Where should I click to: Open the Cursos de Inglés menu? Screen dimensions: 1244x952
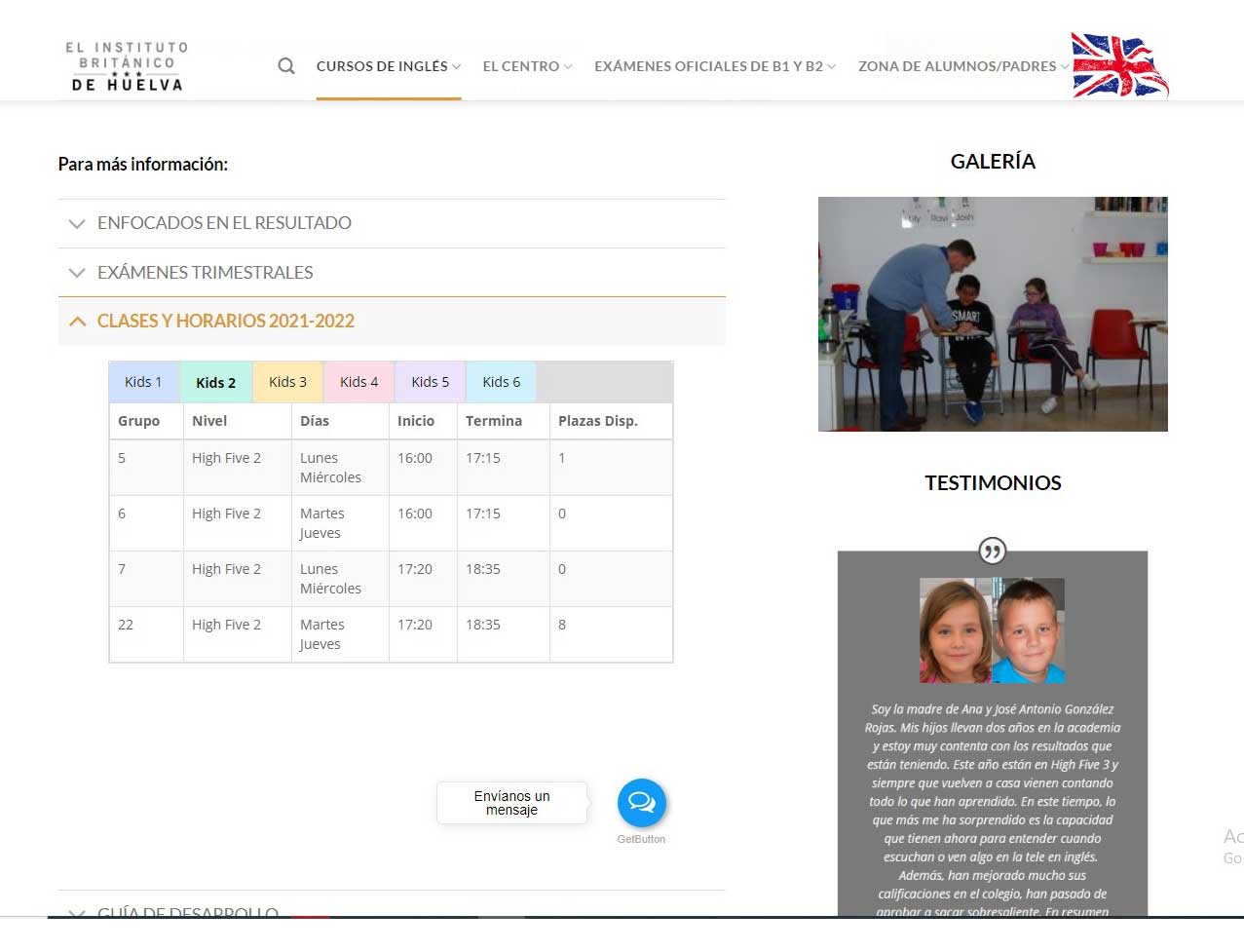click(388, 66)
